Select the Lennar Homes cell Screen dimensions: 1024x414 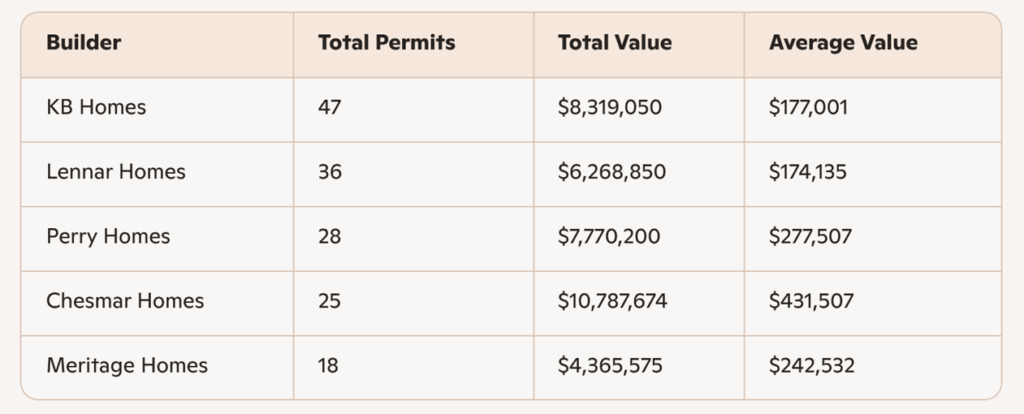116,172
